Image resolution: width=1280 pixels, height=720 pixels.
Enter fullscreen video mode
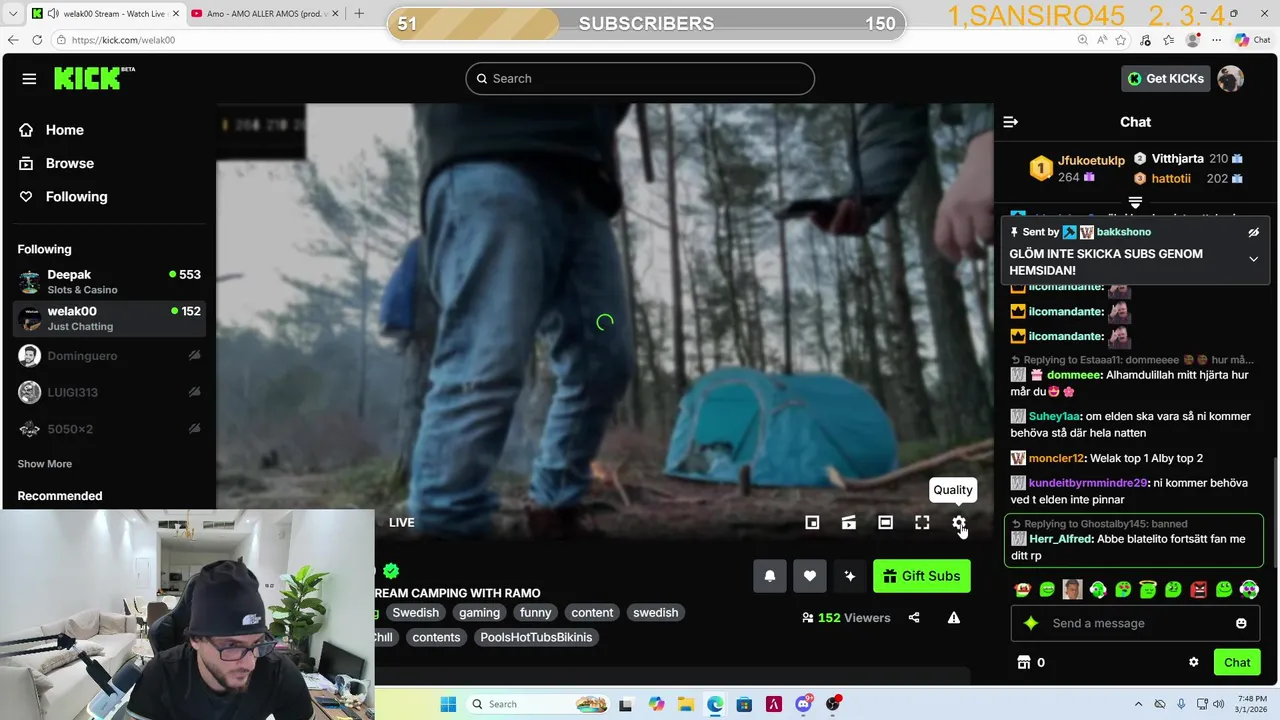(922, 522)
